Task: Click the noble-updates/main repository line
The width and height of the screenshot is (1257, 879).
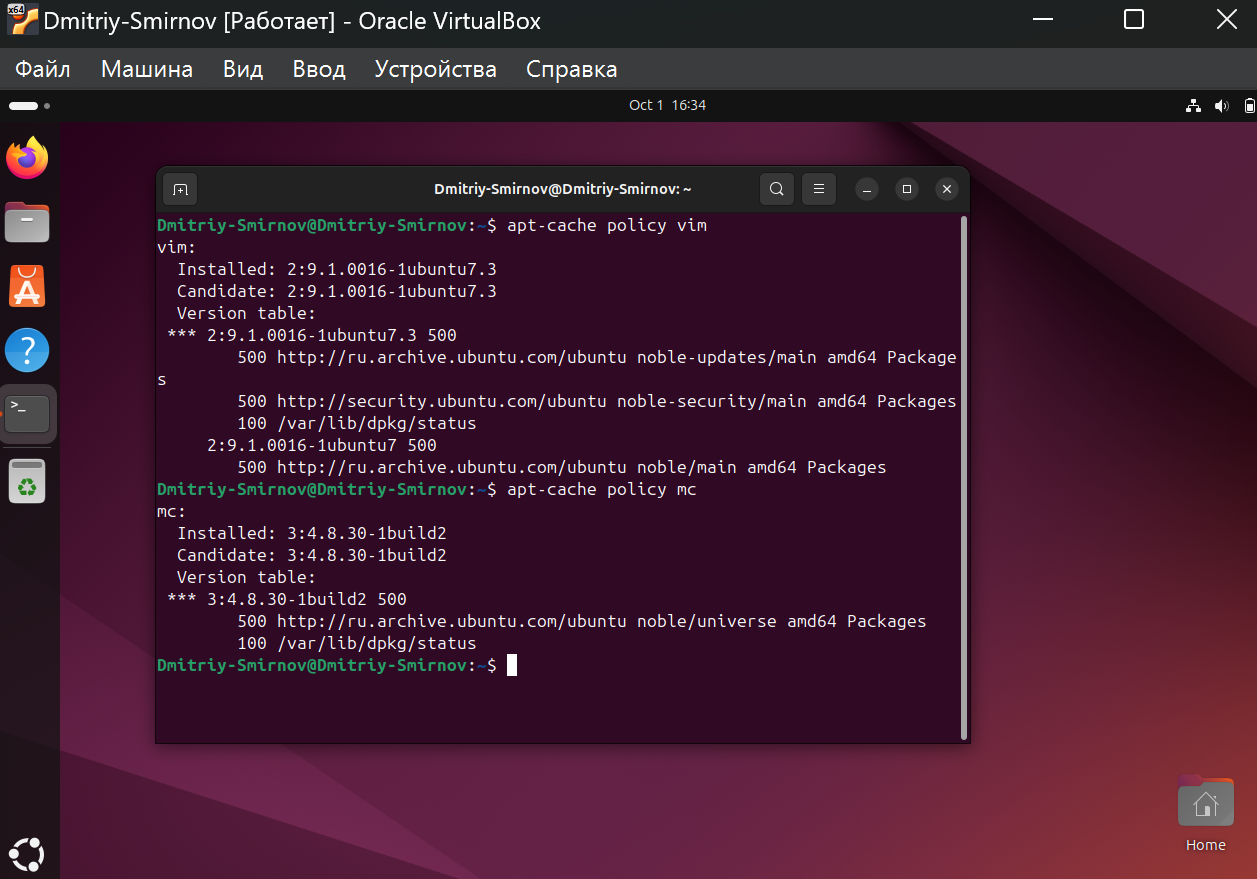Action: coord(597,357)
